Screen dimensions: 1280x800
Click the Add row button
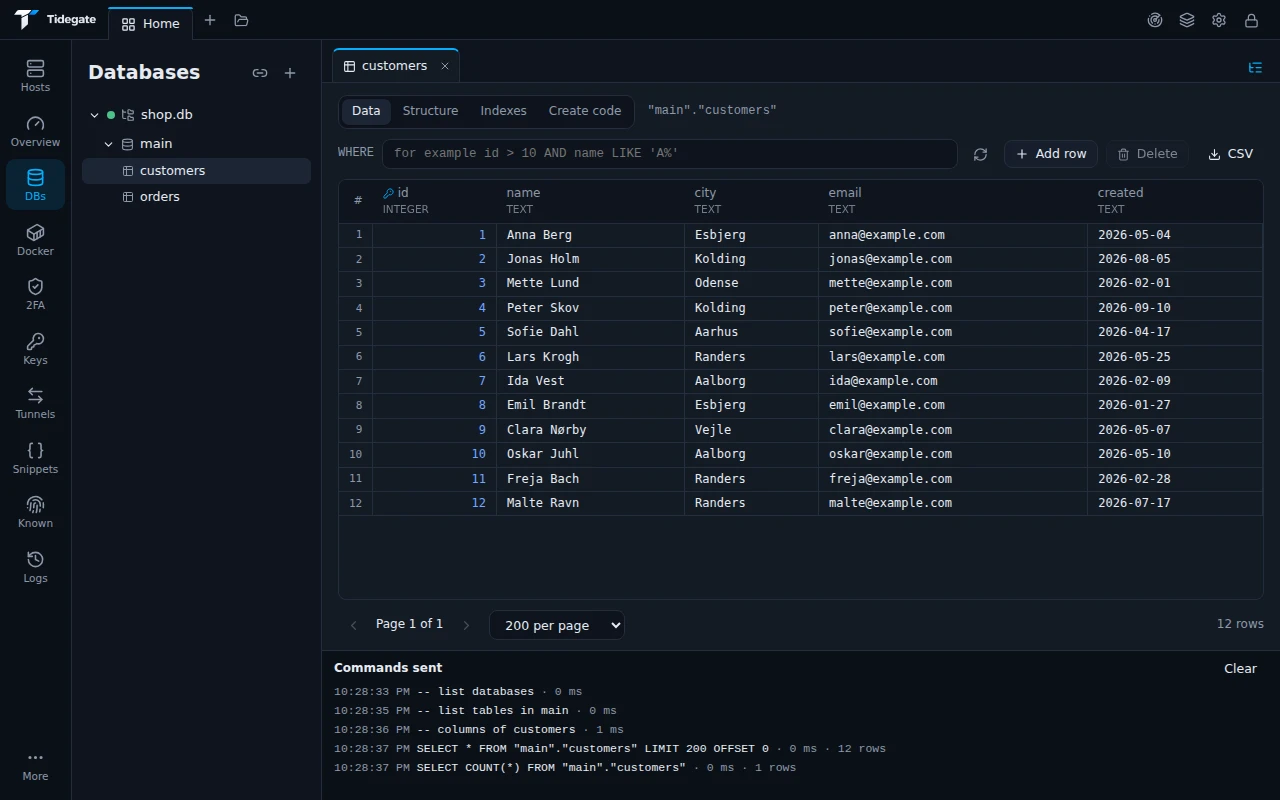1051,154
